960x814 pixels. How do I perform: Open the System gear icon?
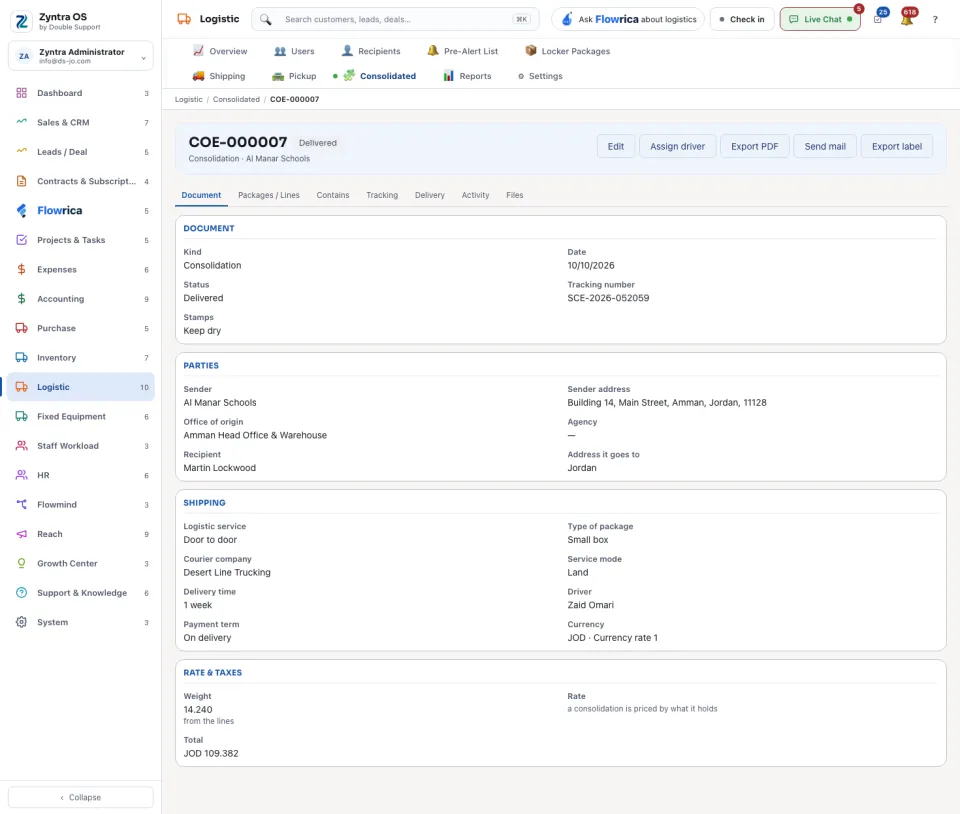[21, 622]
